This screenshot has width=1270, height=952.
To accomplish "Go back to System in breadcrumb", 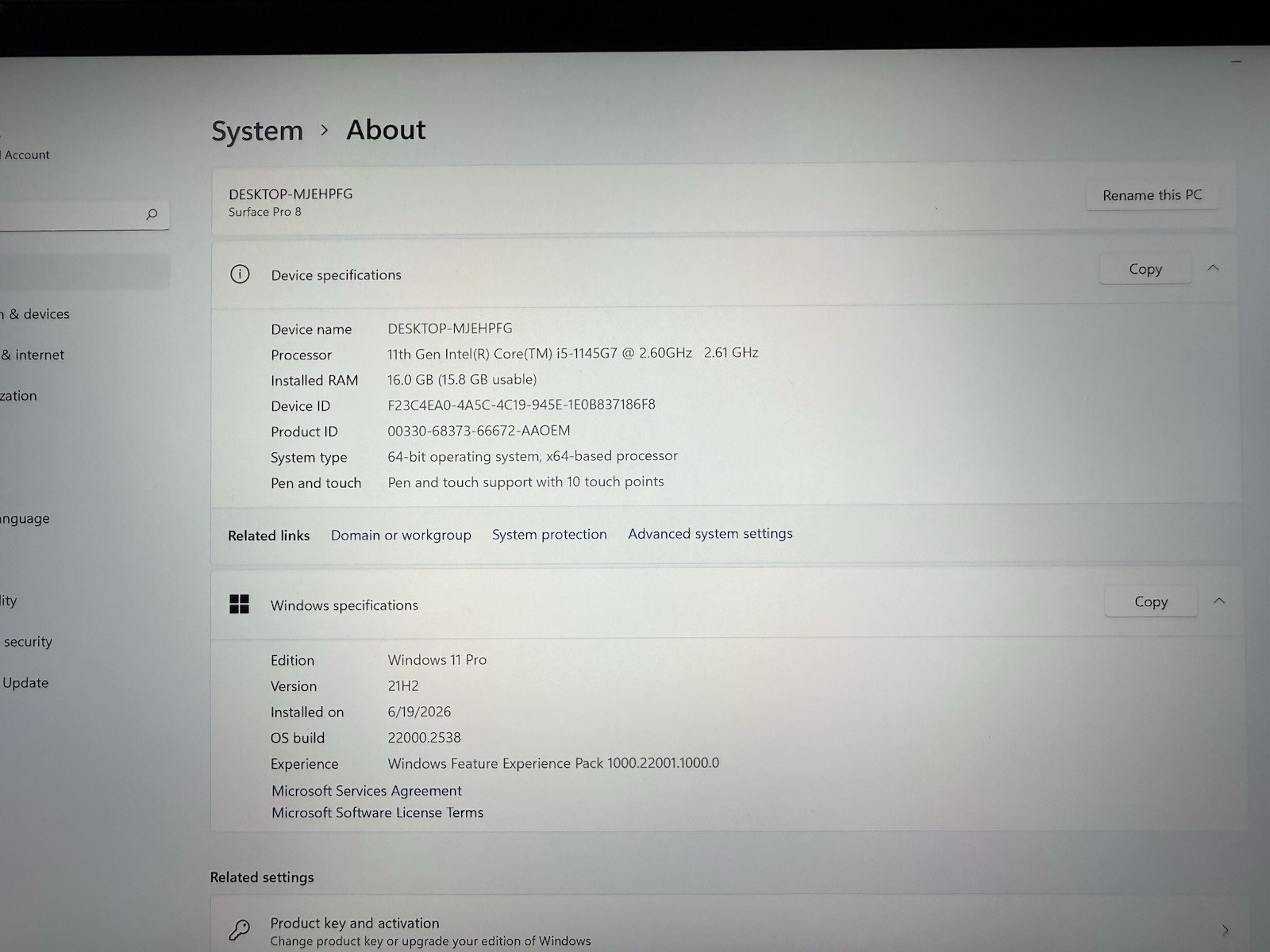I will 257,131.
